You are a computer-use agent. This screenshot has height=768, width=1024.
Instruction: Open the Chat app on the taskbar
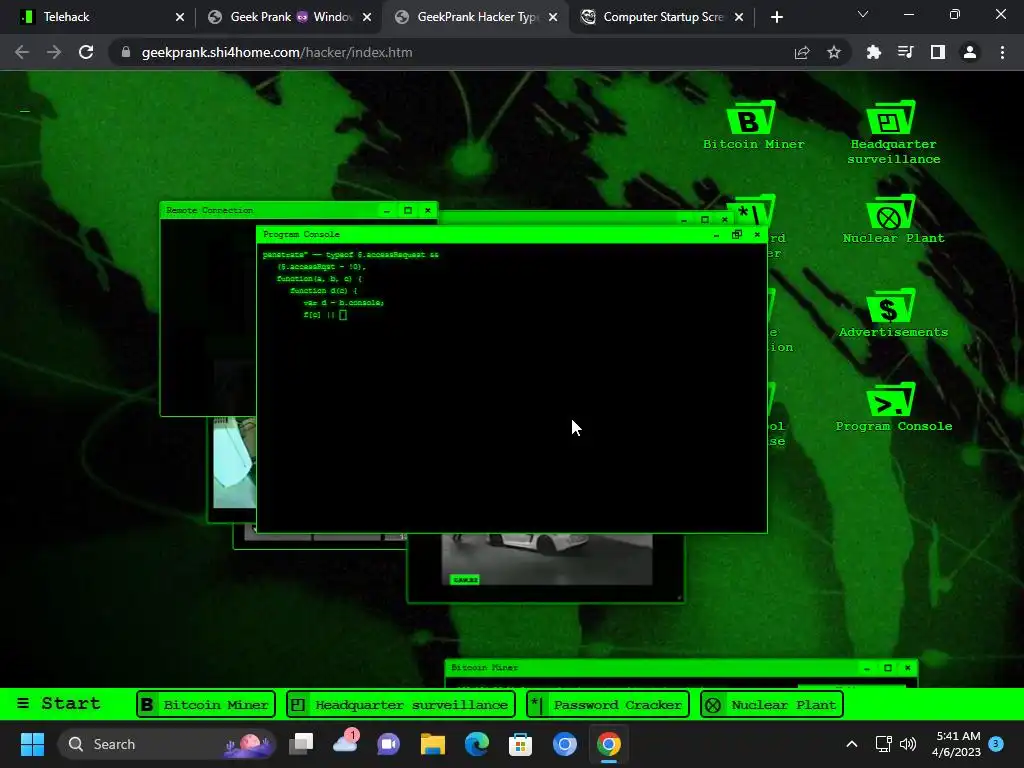389,744
